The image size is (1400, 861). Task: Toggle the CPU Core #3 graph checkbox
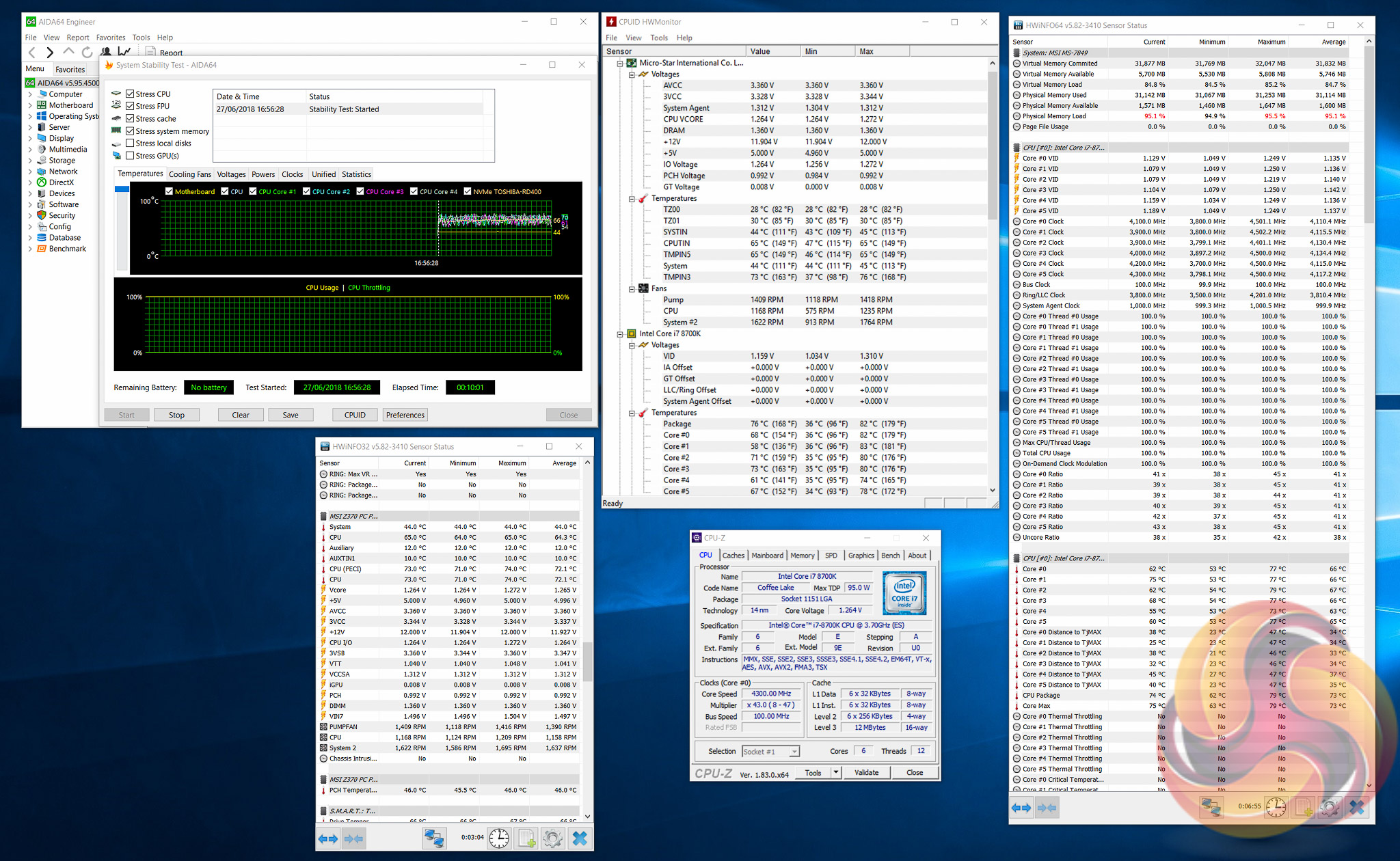click(360, 191)
